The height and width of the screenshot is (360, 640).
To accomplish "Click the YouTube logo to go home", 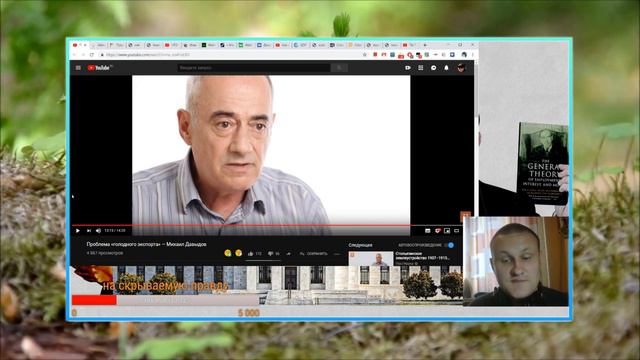I will pos(99,68).
